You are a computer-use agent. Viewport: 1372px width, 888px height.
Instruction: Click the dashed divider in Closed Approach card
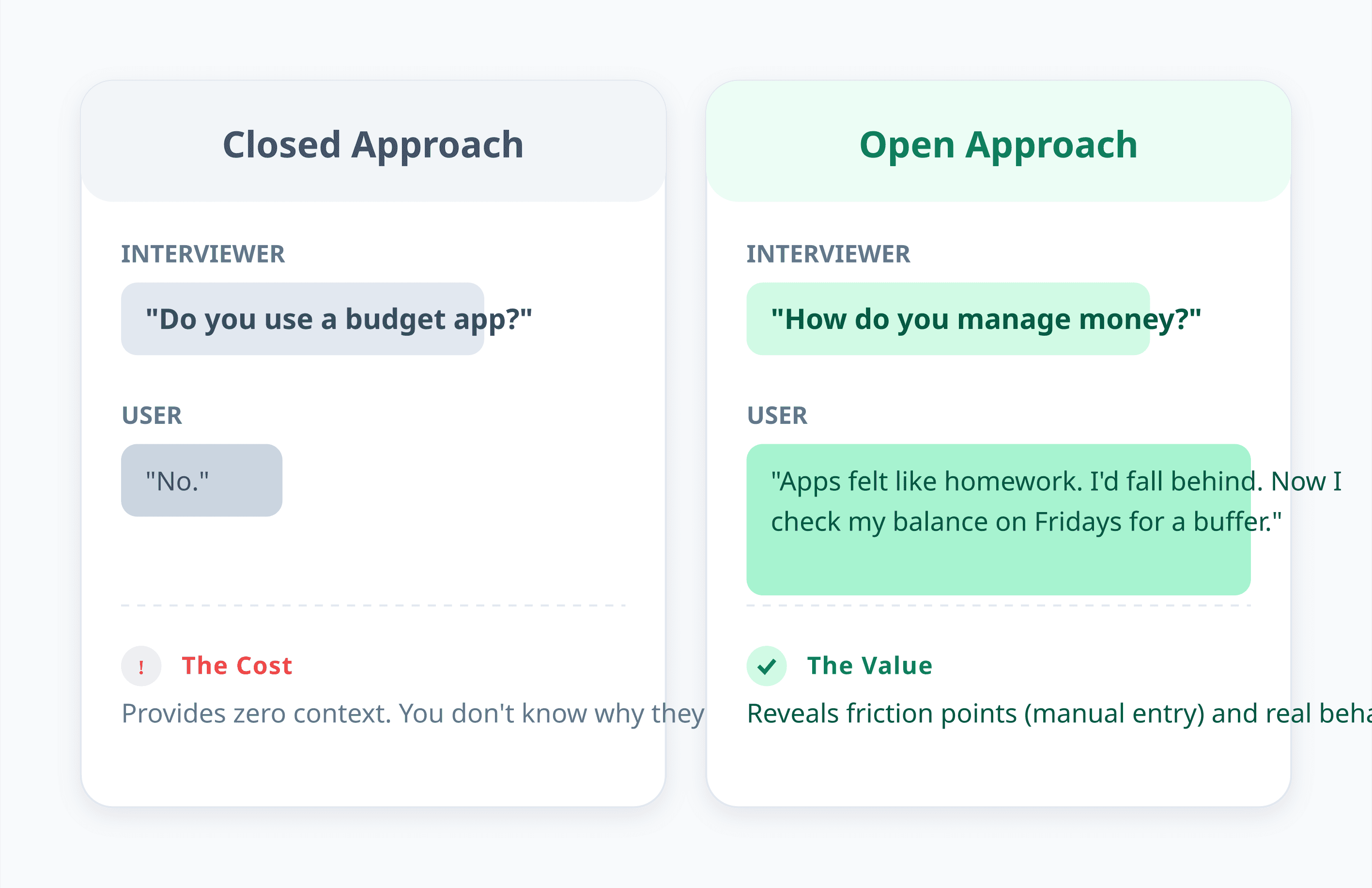[x=373, y=606]
